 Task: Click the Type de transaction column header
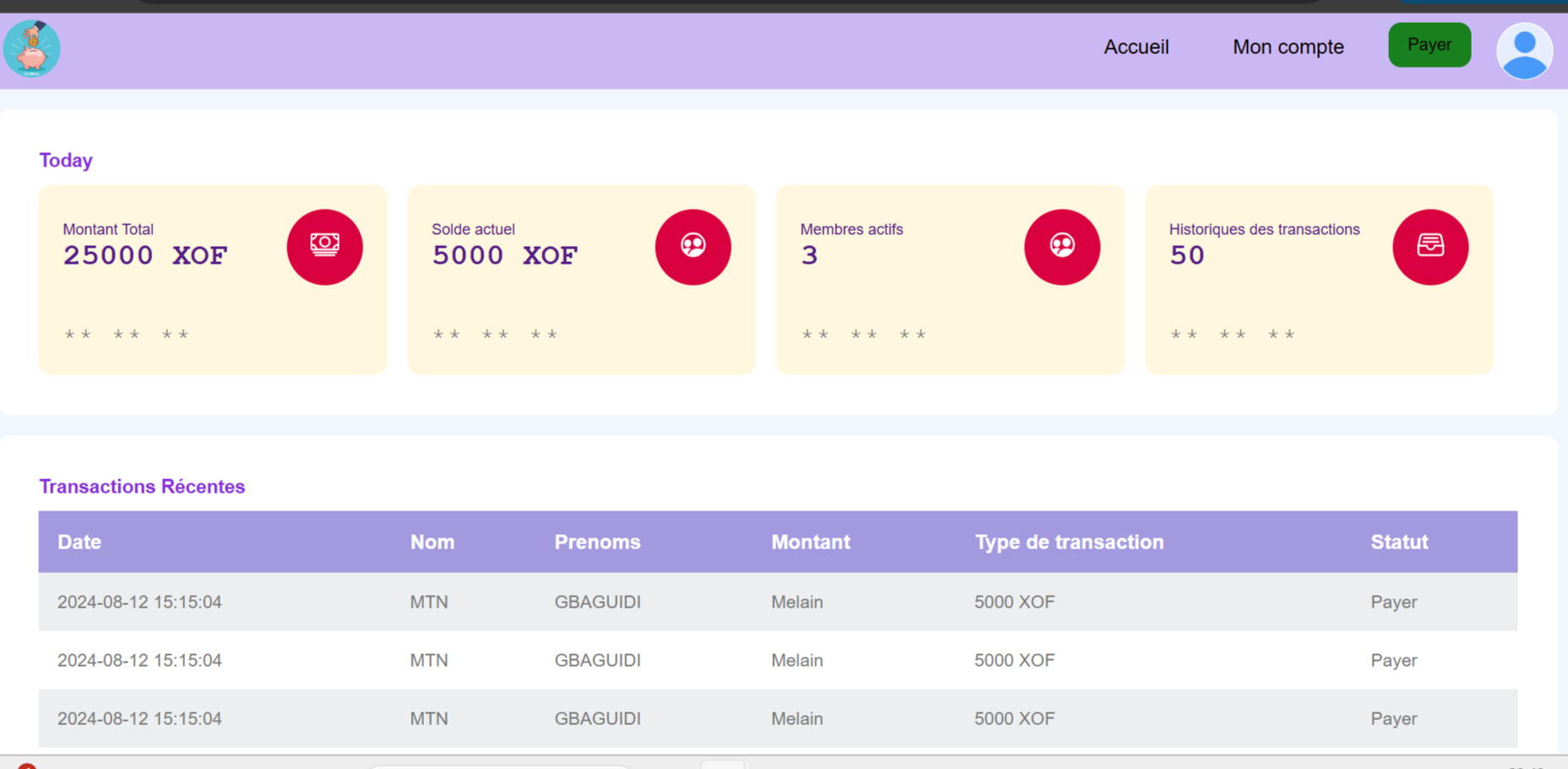coord(1070,542)
